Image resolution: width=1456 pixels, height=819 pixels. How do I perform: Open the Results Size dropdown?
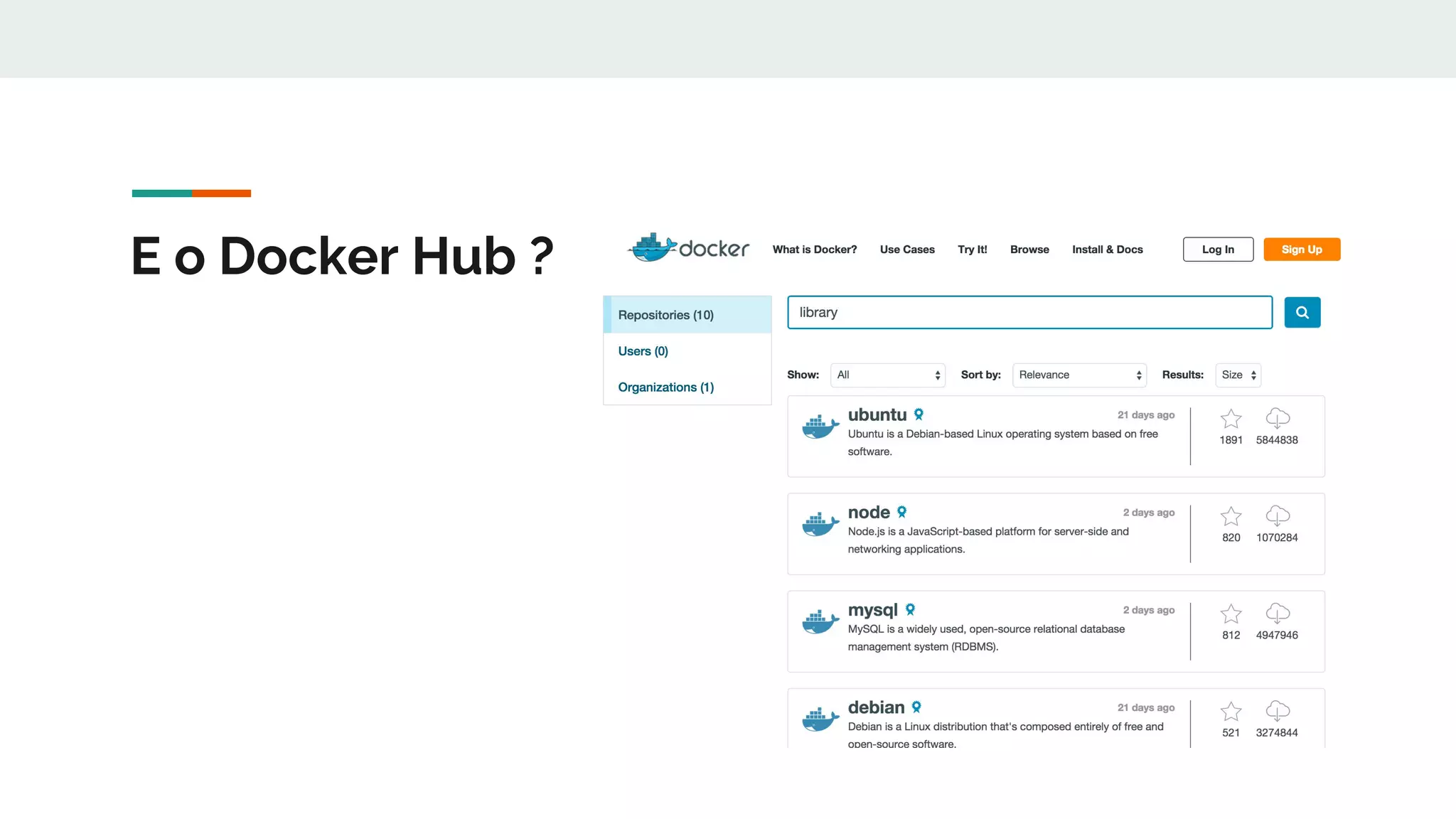1238,375
